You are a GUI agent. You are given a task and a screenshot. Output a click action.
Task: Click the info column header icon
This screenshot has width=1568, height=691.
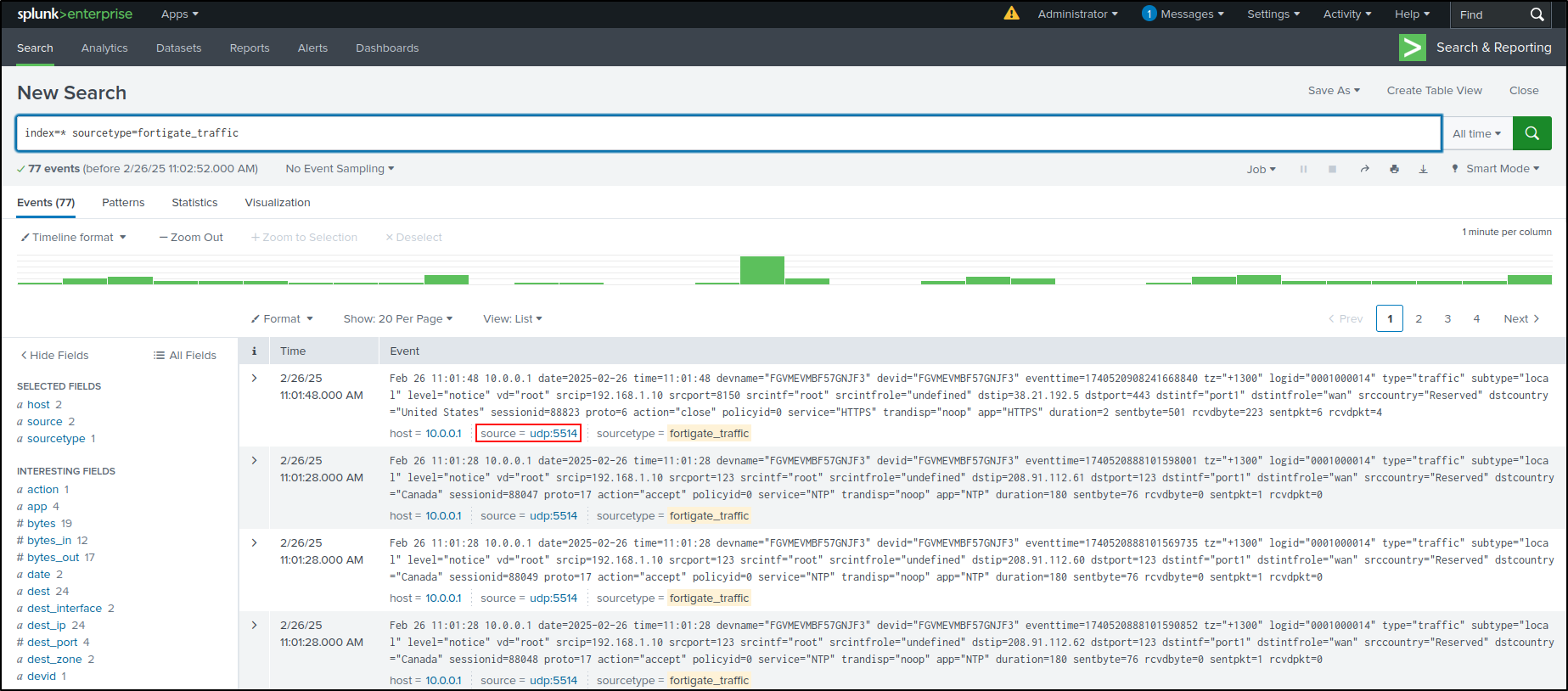click(x=254, y=351)
